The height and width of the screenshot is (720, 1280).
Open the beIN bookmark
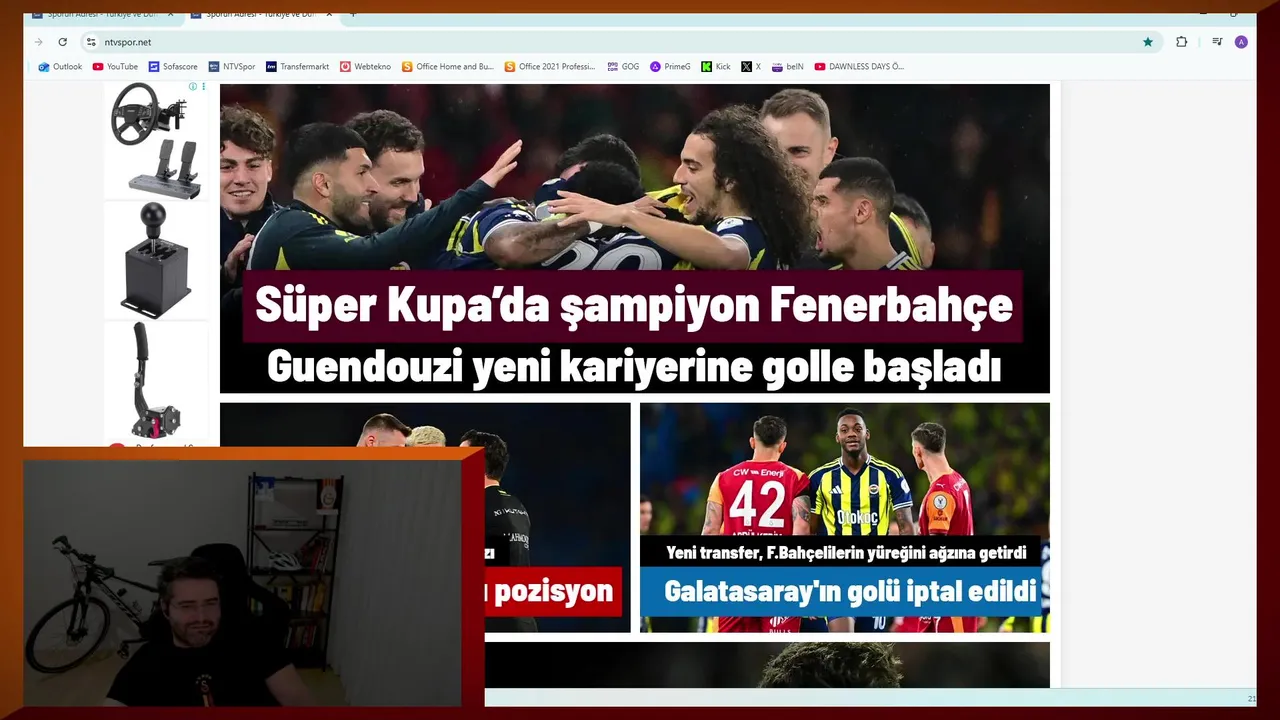point(788,67)
